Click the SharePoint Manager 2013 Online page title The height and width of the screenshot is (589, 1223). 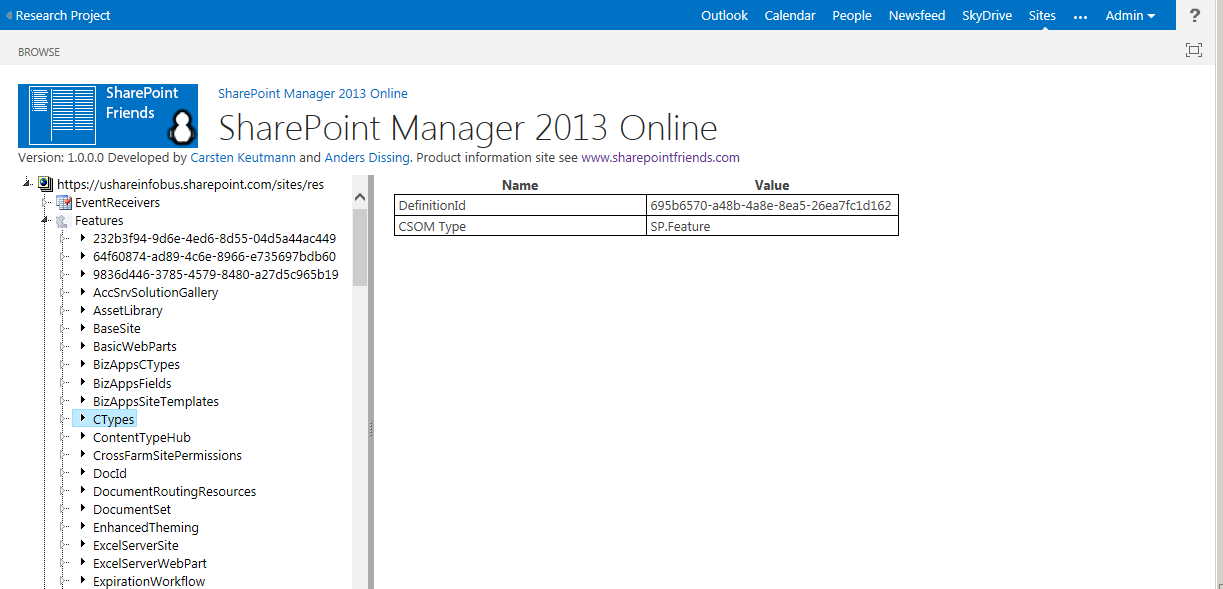tap(468, 128)
